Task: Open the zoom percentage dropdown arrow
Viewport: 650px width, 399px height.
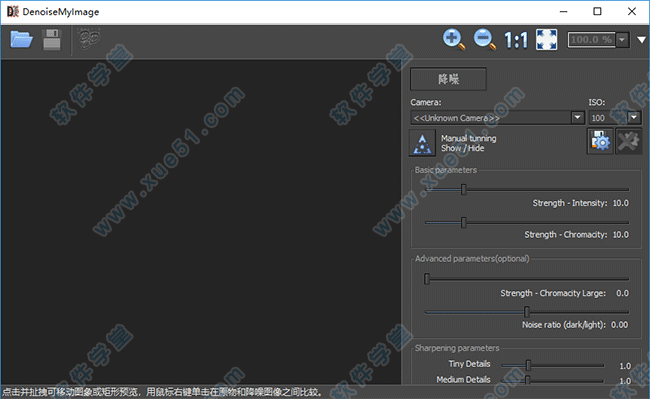Action: (622, 40)
